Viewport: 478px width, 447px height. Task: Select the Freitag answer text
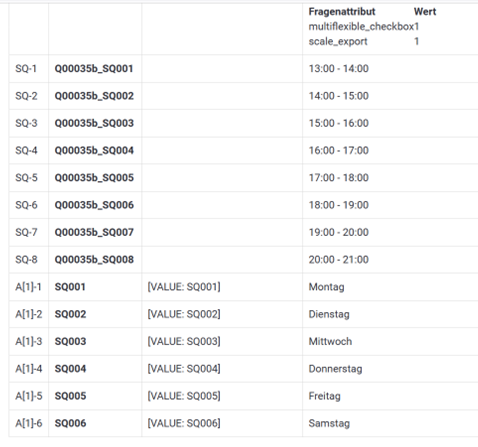click(x=324, y=396)
